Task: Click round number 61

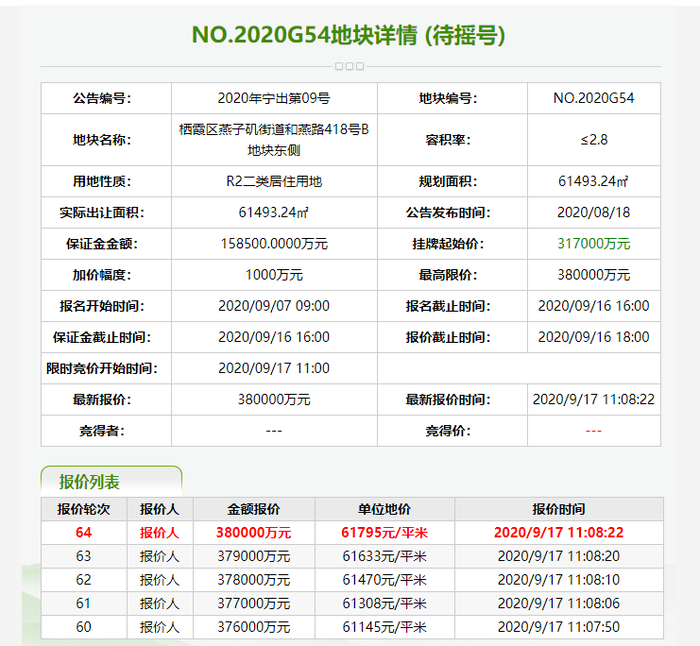Action: (83, 604)
